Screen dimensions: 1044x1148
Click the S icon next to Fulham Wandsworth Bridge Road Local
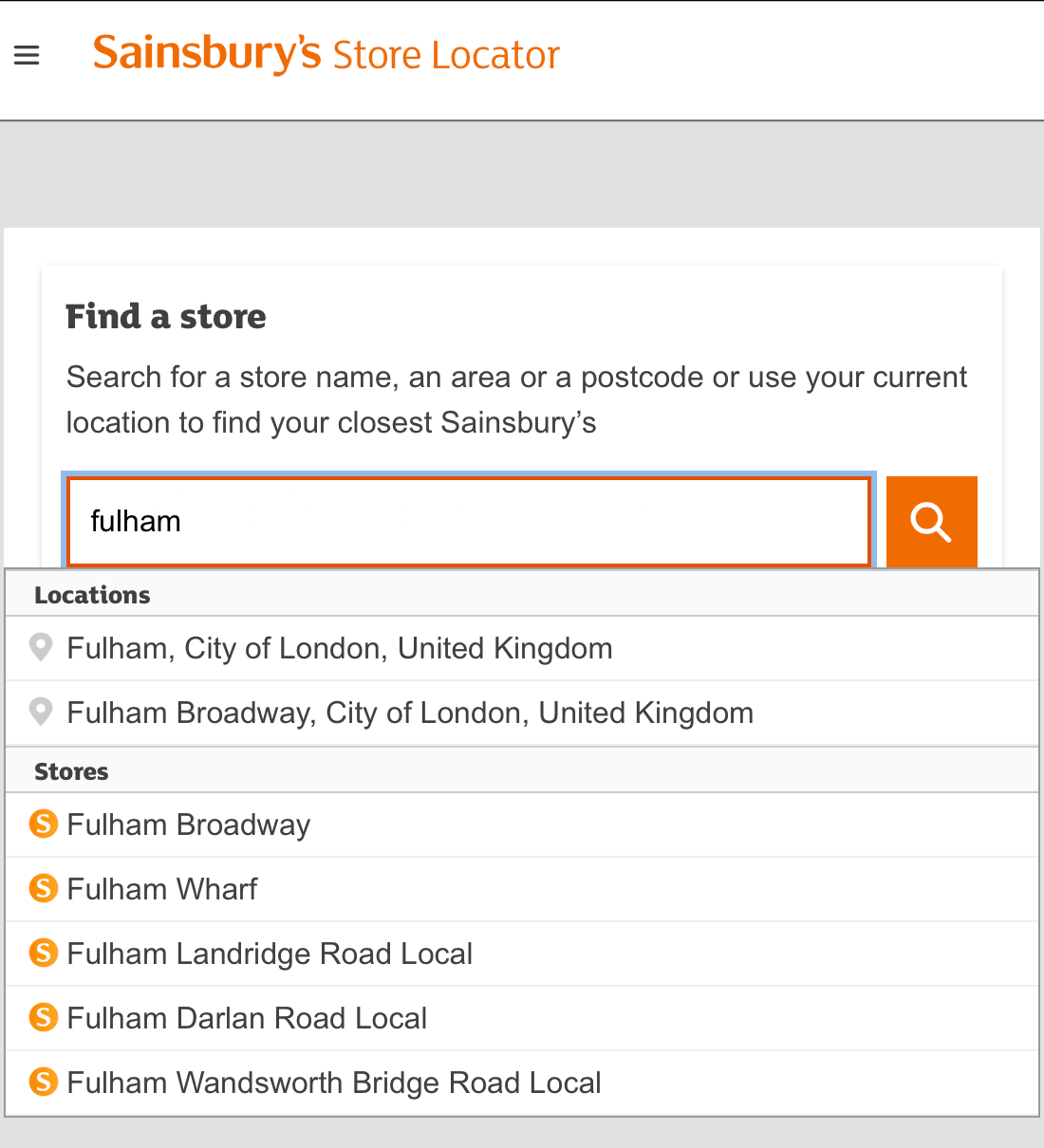pos(44,1081)
